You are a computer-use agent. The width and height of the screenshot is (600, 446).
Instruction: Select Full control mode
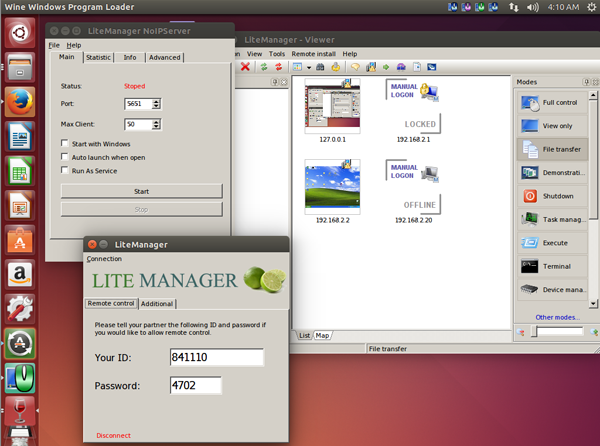(x=552, y=103)
